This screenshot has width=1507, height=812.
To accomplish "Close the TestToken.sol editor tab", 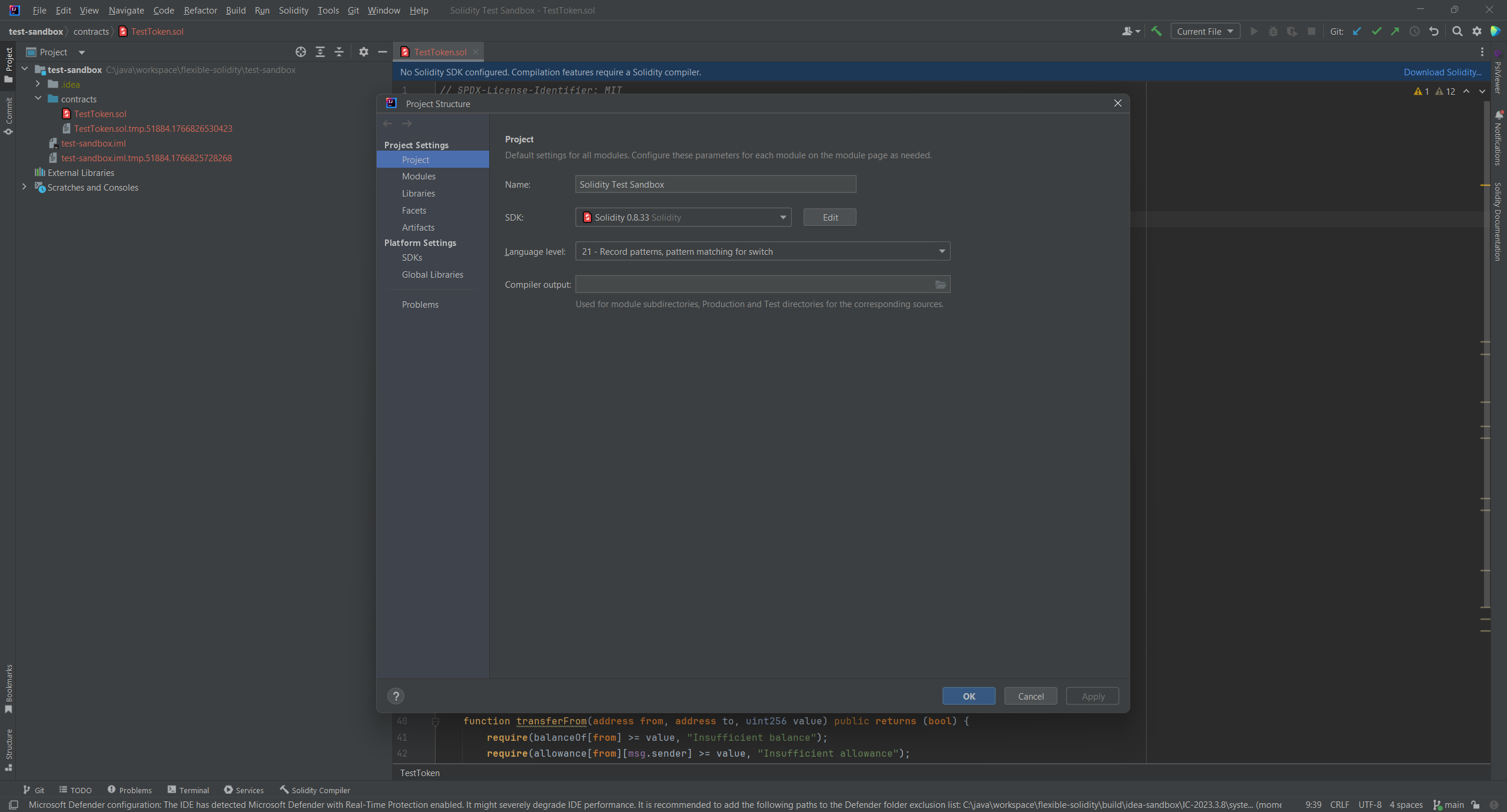I will [476, 52].
